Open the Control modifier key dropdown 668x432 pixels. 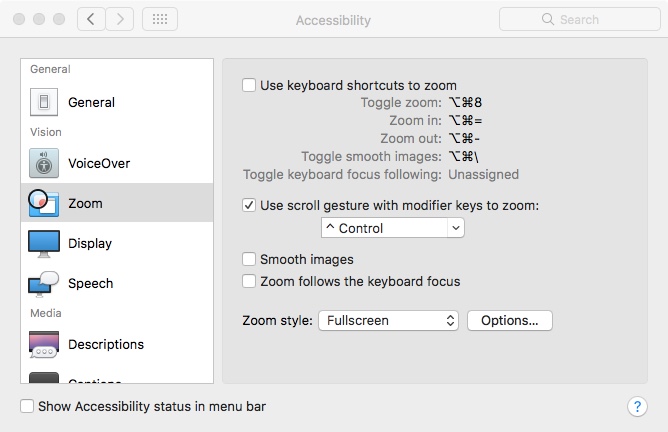pyautogui.click(x=392, y=228)
